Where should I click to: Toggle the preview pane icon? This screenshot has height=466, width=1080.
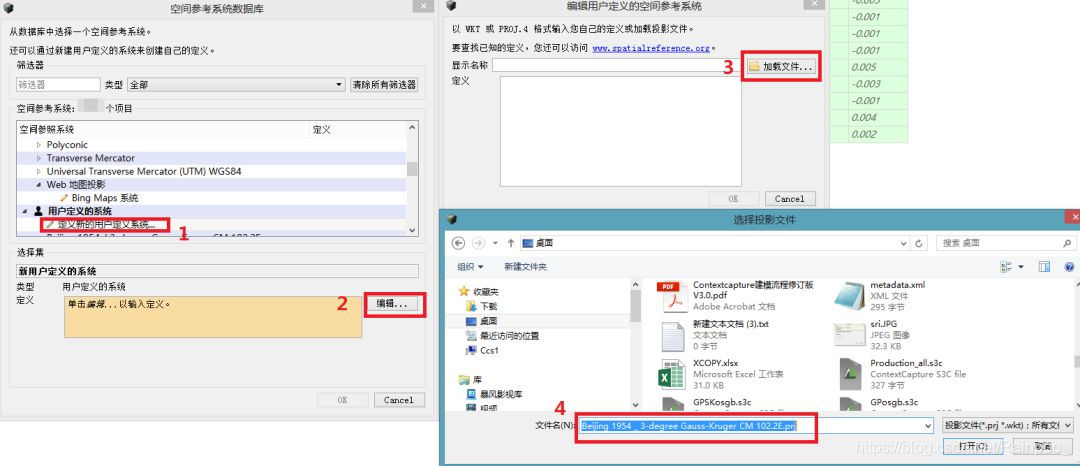click(x=1044, y=266)
